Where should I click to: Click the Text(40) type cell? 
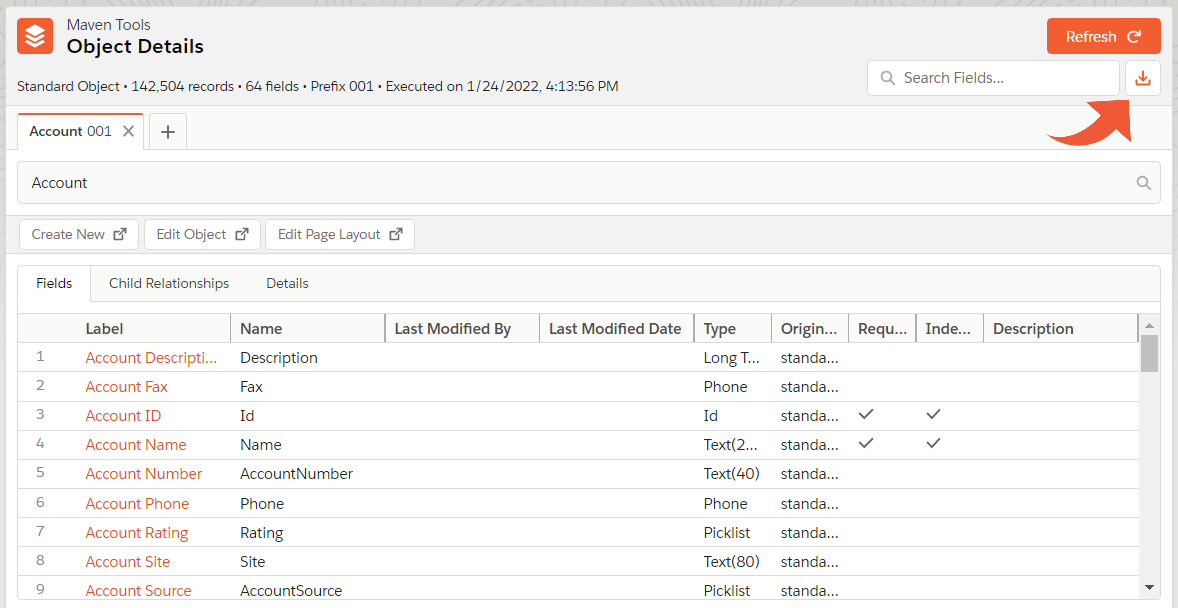point(732,474)
